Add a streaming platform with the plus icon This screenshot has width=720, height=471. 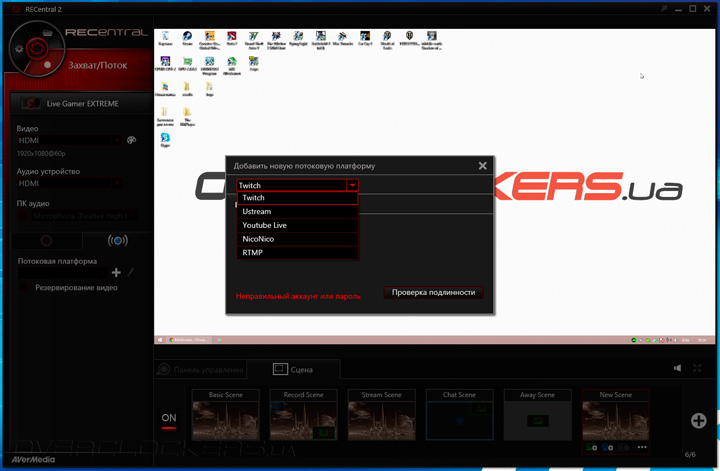point(116,273)
